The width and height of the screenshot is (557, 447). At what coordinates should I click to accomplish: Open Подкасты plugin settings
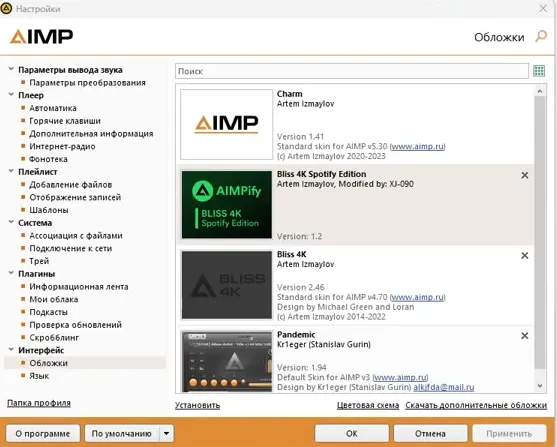[x=48, y=312]
